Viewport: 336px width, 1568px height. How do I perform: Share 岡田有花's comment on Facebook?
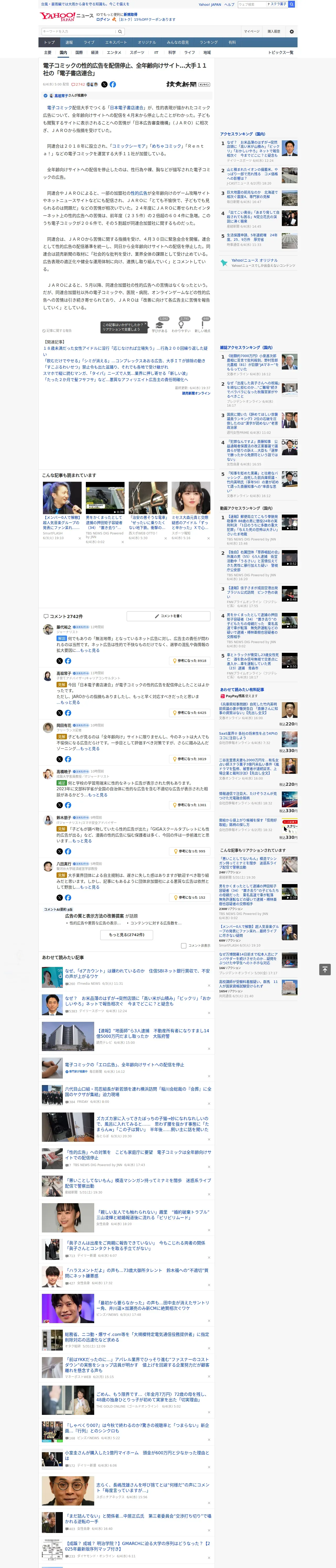pyautogui.click(x=68, y=759)
